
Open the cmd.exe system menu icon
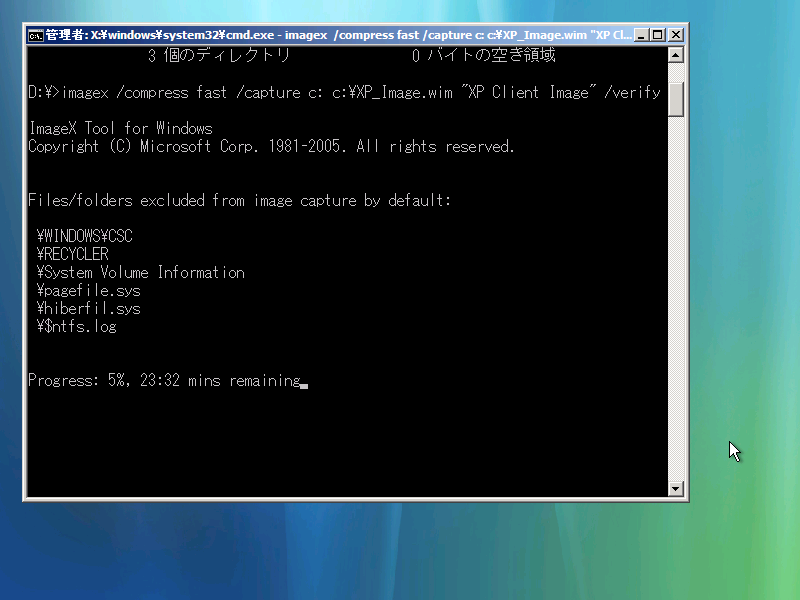coord(35,35)
